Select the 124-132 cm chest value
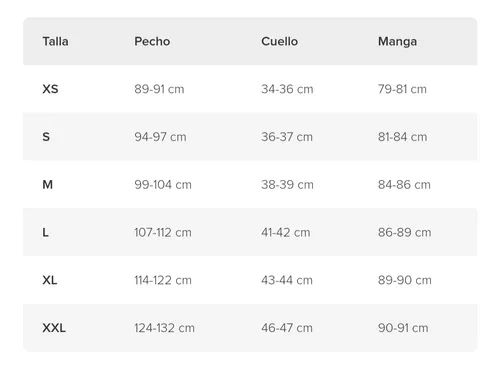Viewport: 500px width, 369px height. [x=164, y=328]
